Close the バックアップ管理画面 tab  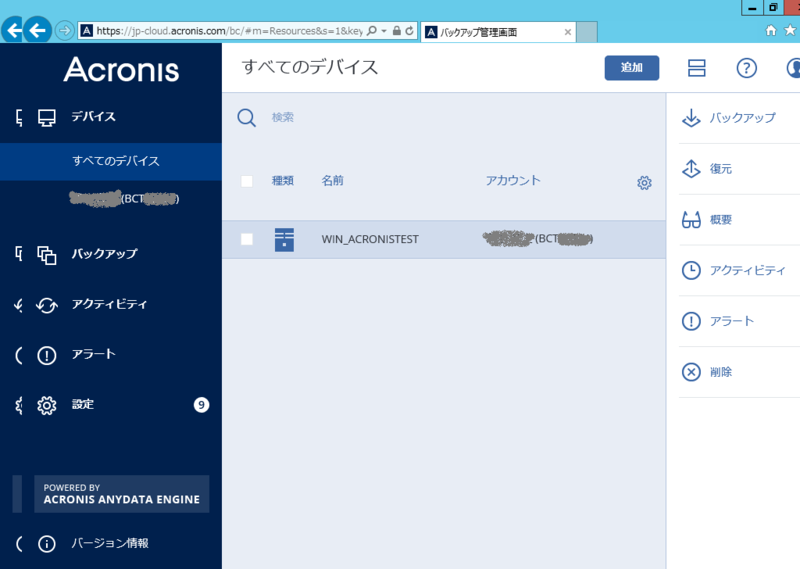[568, 32]
